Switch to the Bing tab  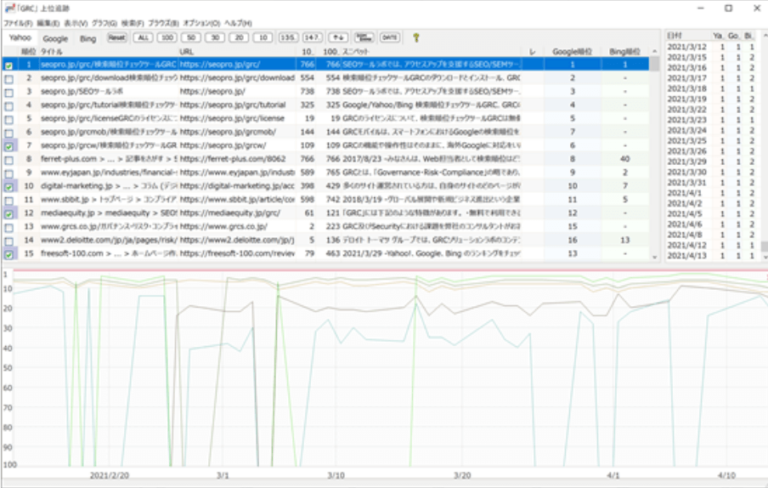[x=88, y=38]
